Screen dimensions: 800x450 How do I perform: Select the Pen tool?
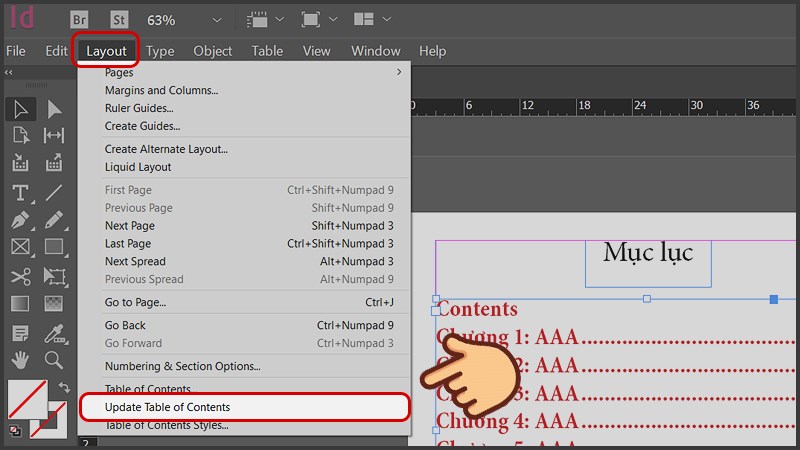20,220
